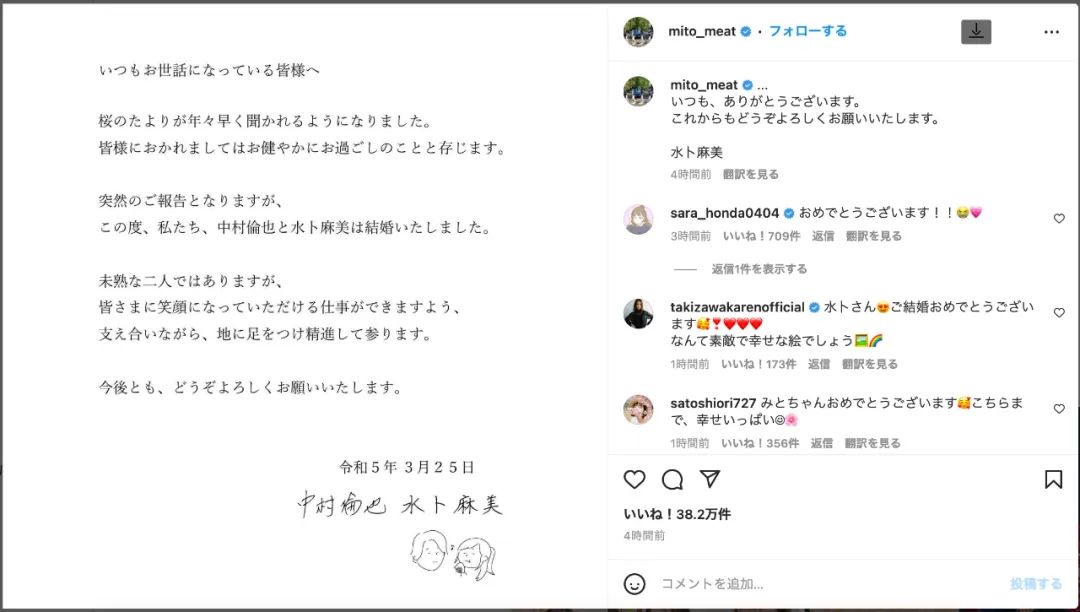Share the post with paper plane icon
Image resolution: width=1080 pixels, height=612 pixels.
[709, 478]
